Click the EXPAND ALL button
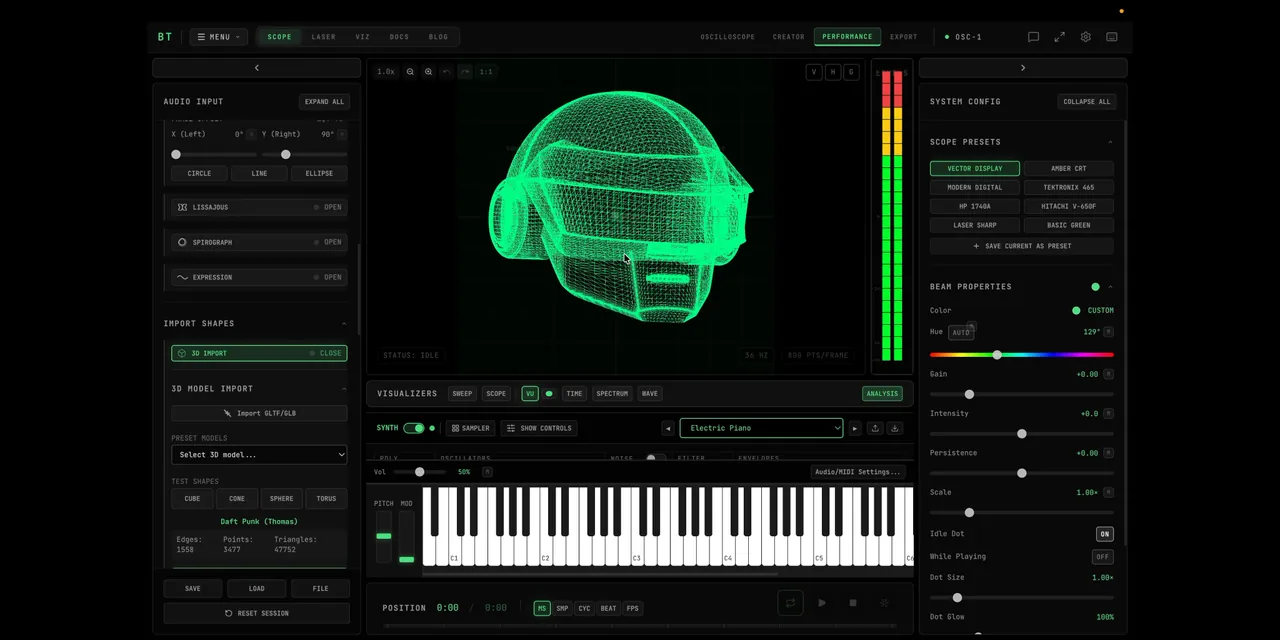The height and width of the screenshot is (640, 1280). 324,102
